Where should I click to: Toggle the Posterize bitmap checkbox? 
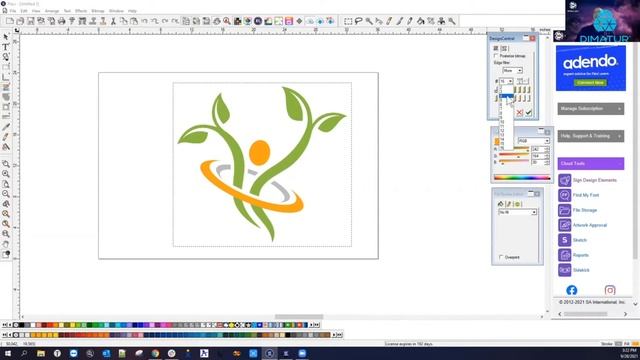(x=496, y=56)
